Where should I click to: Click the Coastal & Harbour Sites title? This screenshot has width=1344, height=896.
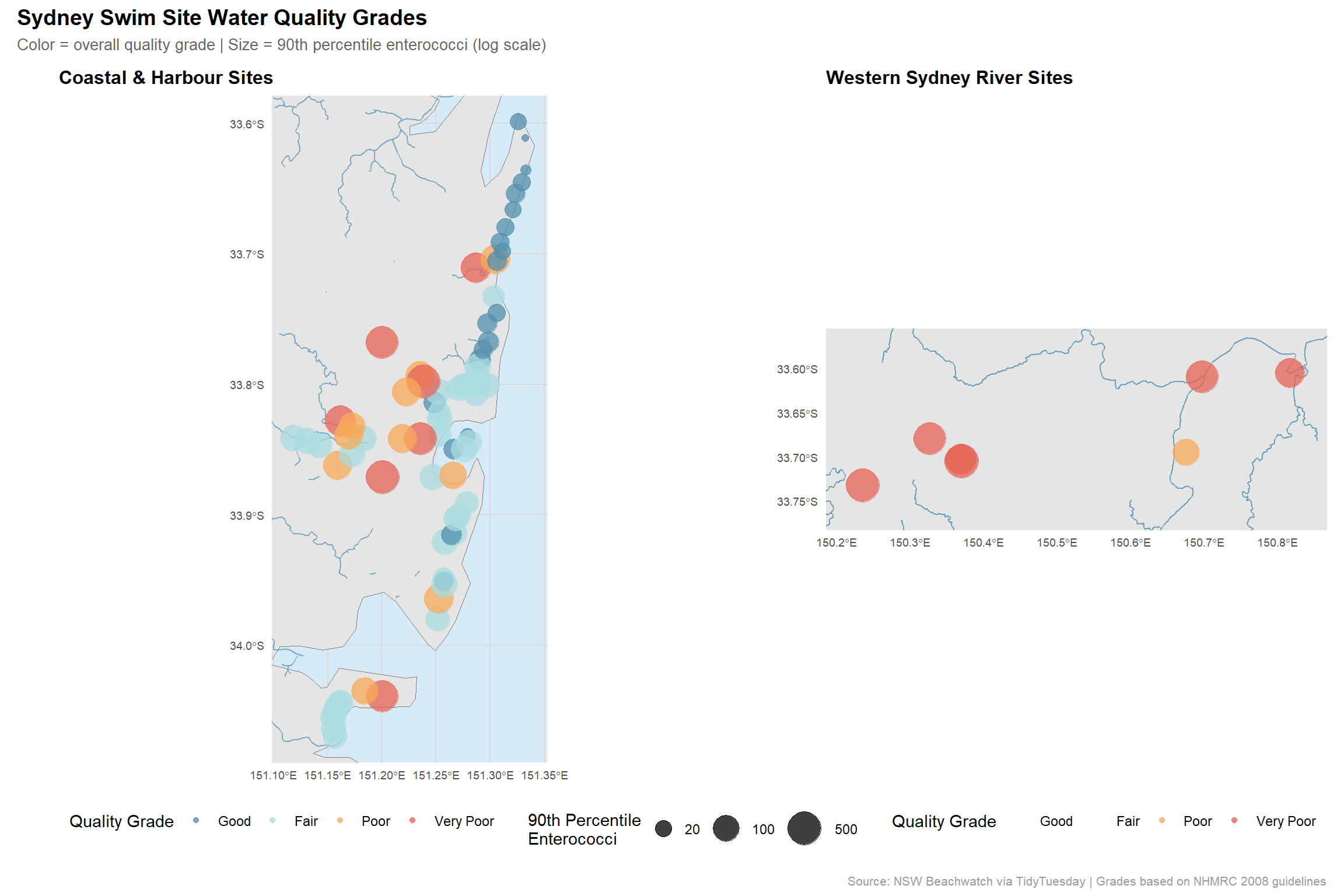[x=166, y=78]
